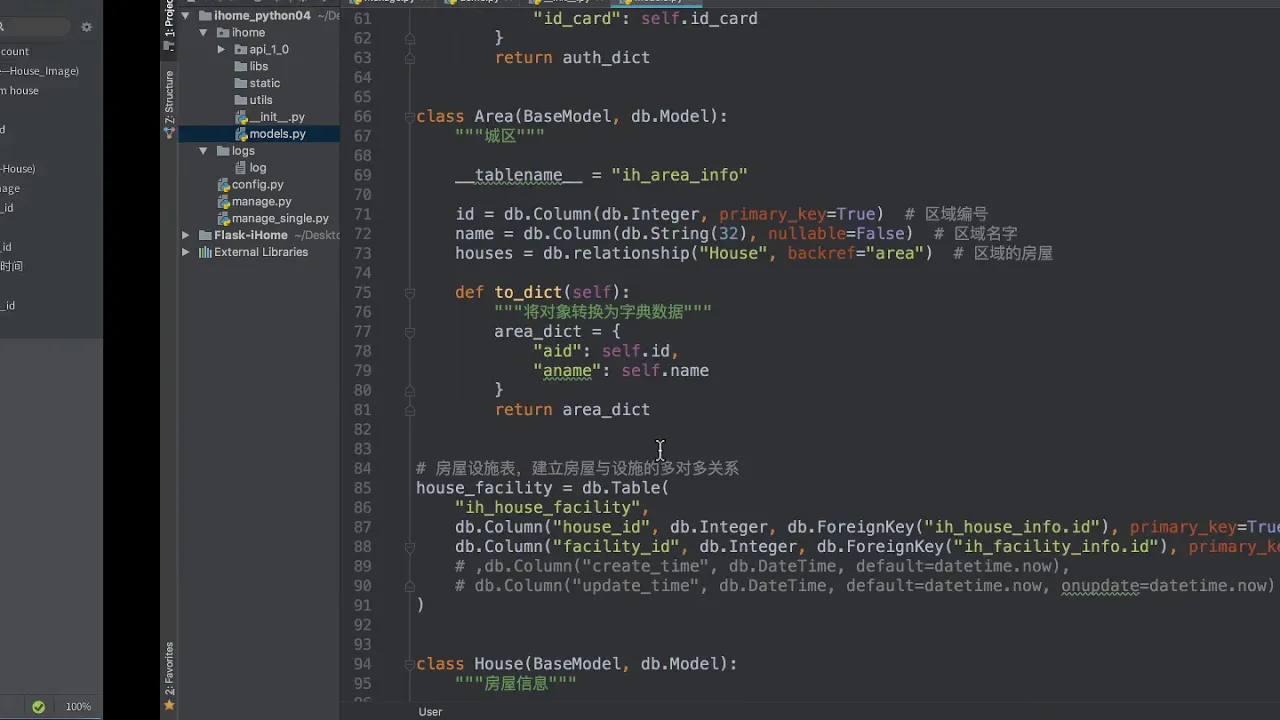Click "ih_area_info" string on line 69
Screen dimensions: 1280x720
[679, 175]
